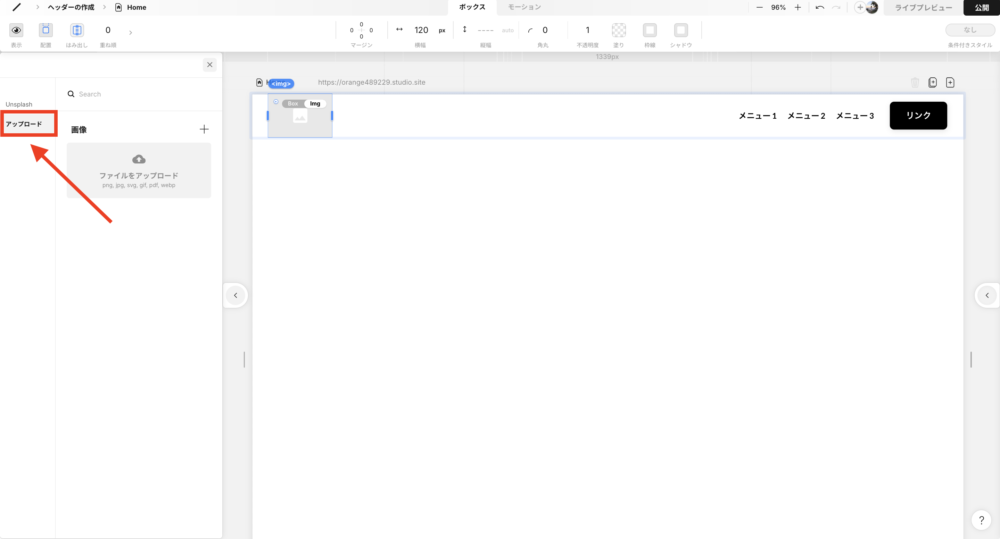Click ファイルをアップロード upload area
Viewport: 1000px width, 539px height.
click(139, 170)
